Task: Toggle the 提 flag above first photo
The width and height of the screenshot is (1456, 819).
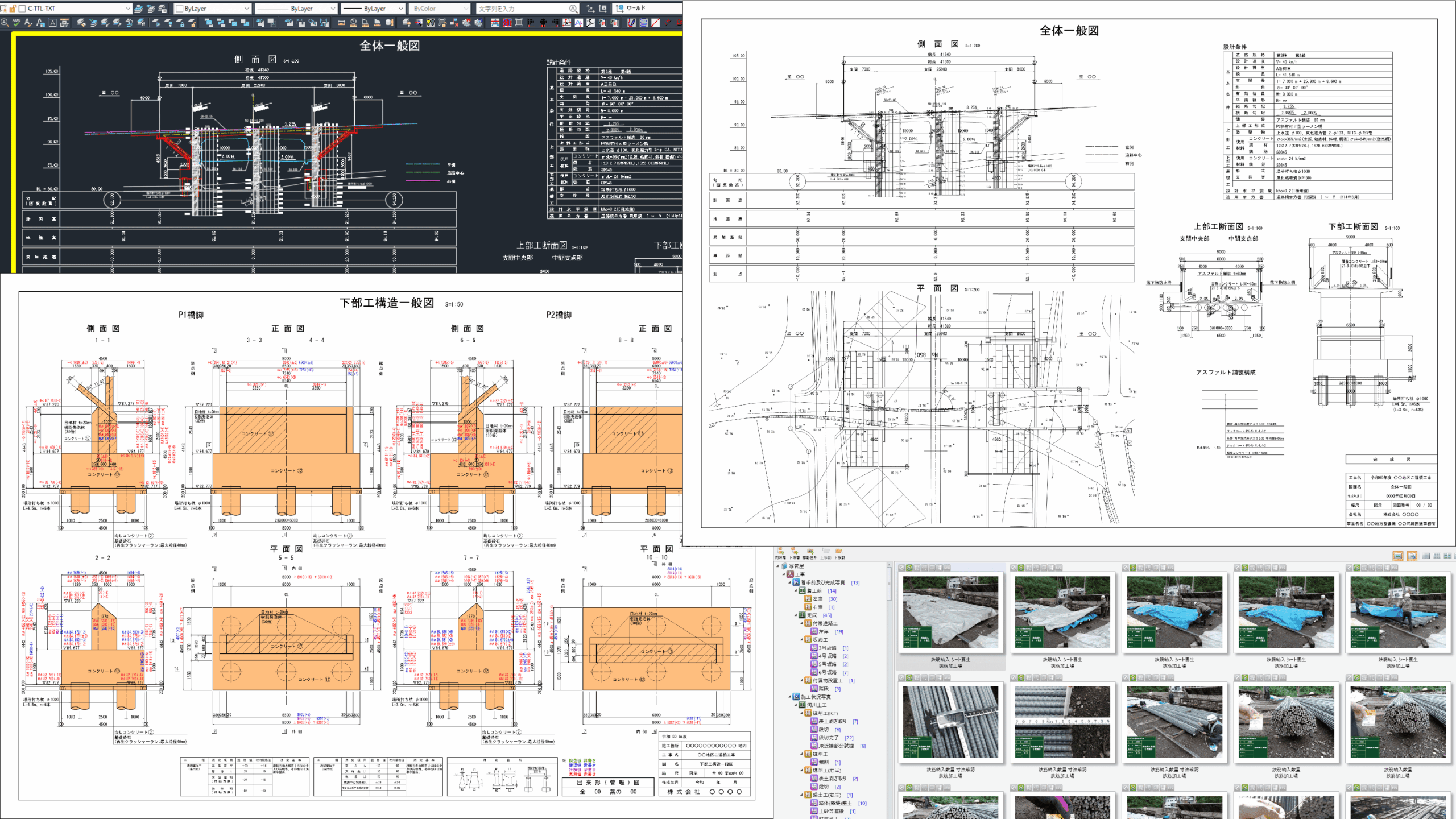Action: click(917, 568)
